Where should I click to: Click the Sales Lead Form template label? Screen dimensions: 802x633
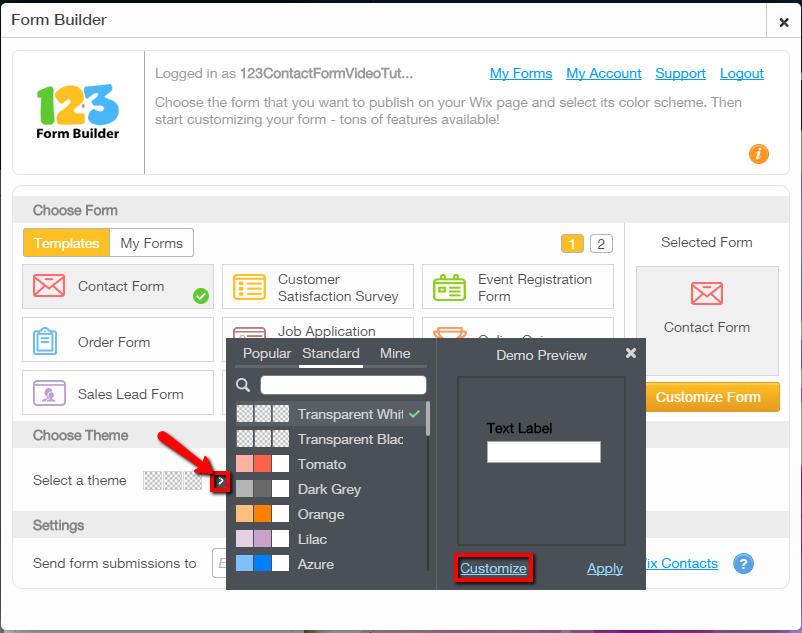tap(130, 394)
